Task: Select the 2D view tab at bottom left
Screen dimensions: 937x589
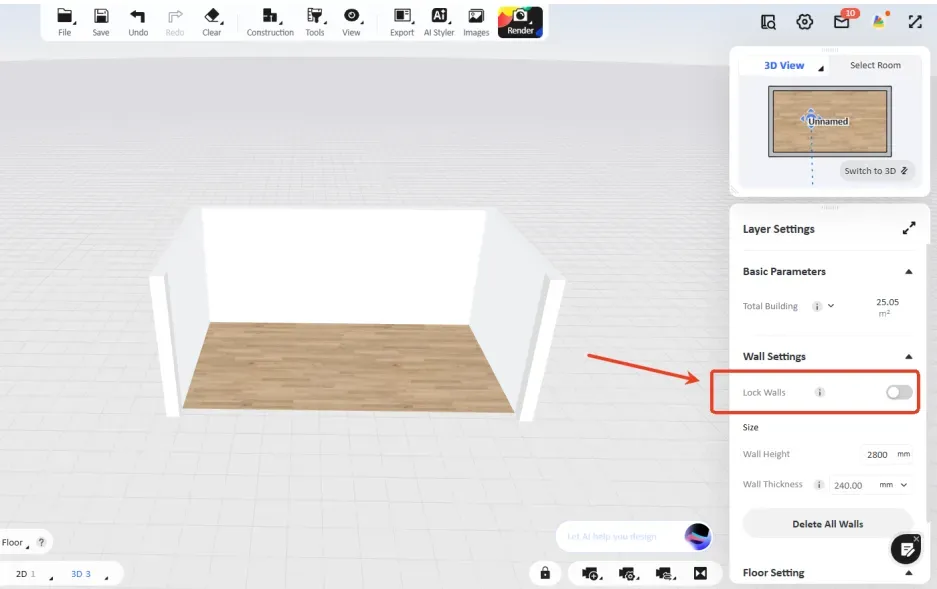Action: click(22, 574)
